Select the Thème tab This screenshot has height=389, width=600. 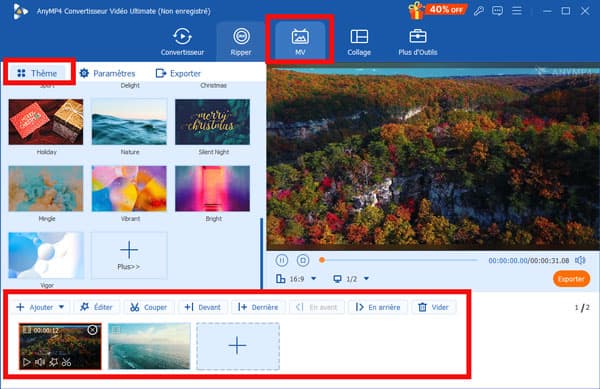coord(38,73)
